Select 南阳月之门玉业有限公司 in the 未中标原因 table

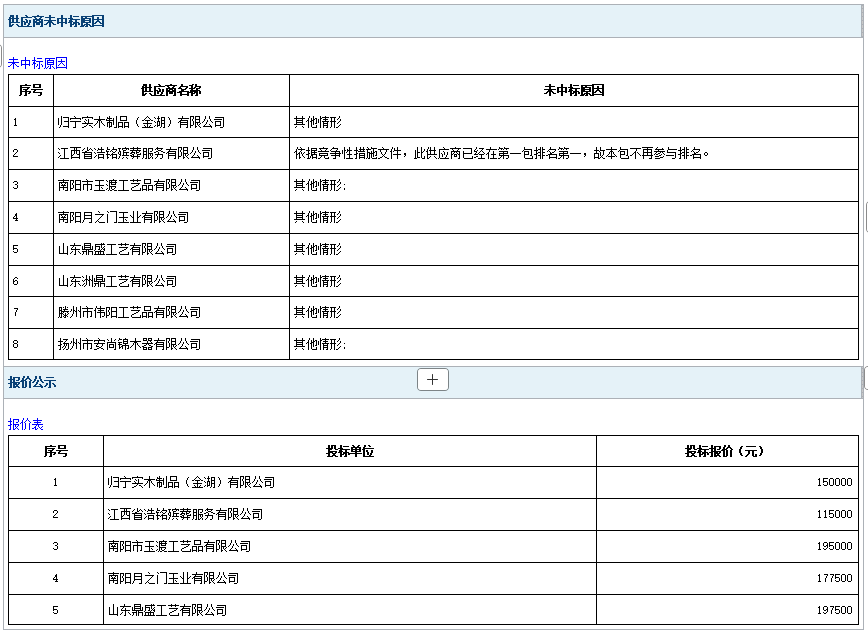[x=123, y=217]
